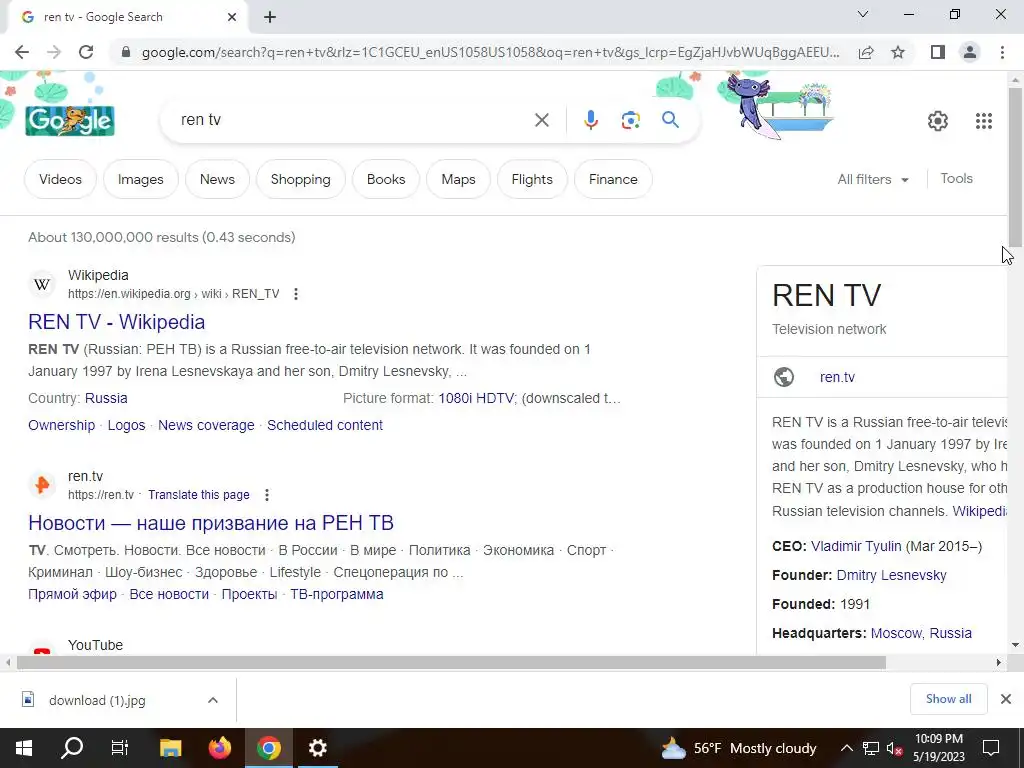Open Settings app on taskbar
Image resolution: width=1024 pixels, height=768 pixels.
[x=317, y=748]
